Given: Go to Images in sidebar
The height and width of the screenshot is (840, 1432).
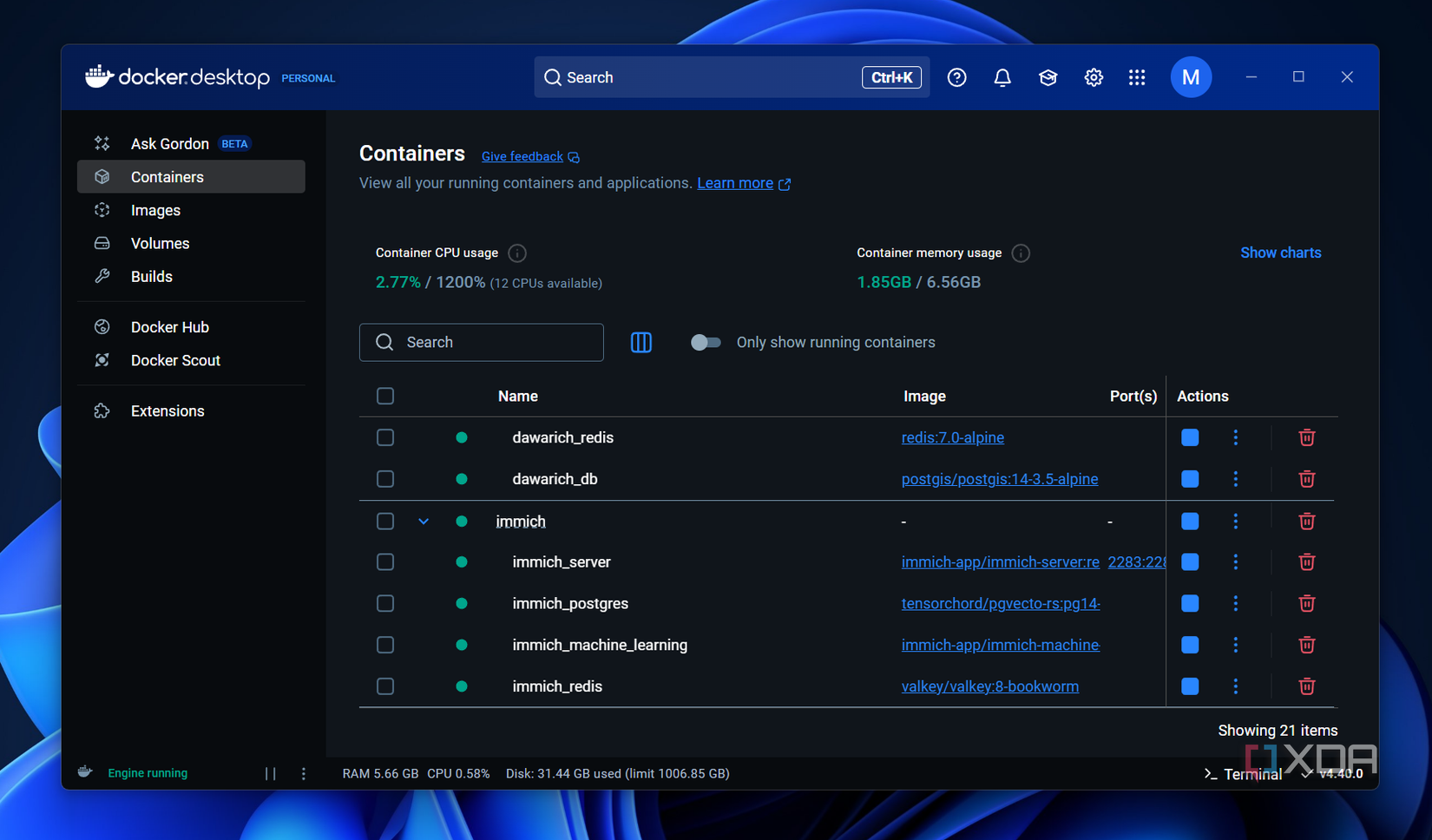Looking at the screenshot, I should tap(155, 211).
